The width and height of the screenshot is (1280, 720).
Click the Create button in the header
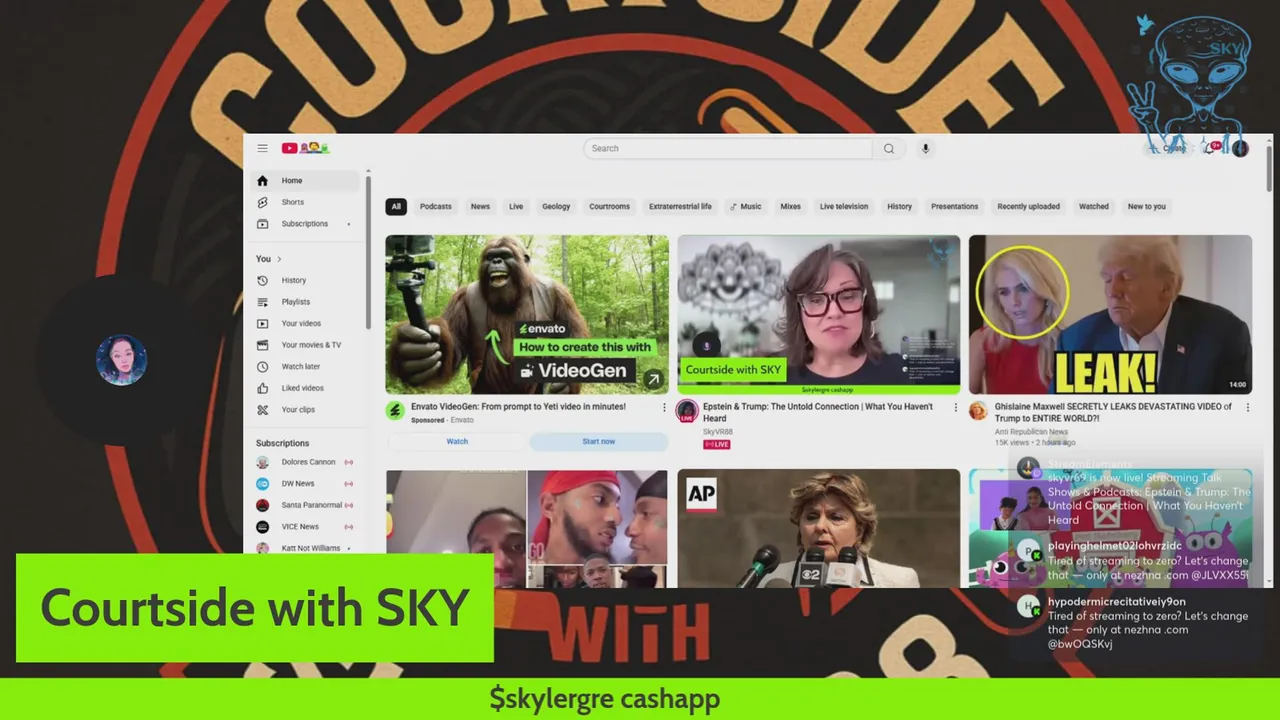1168,148
